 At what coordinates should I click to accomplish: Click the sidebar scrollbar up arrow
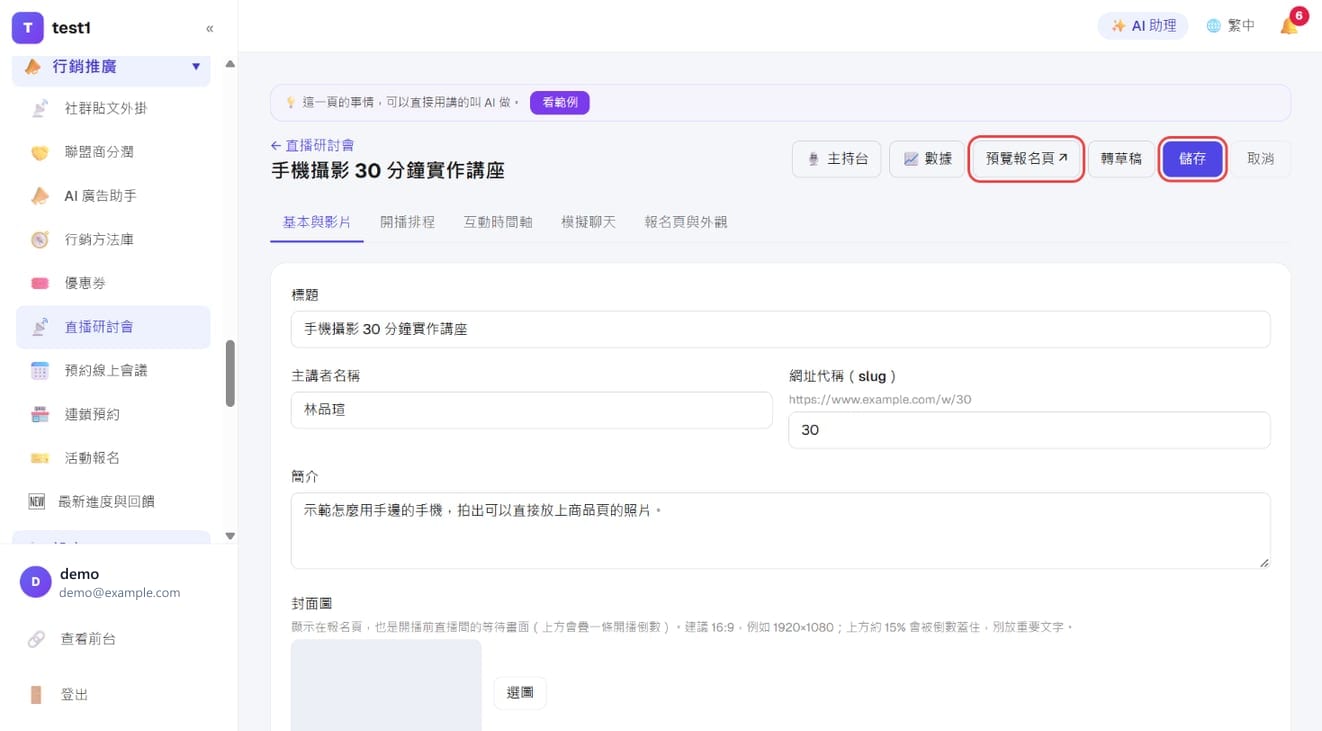[230, 64]
